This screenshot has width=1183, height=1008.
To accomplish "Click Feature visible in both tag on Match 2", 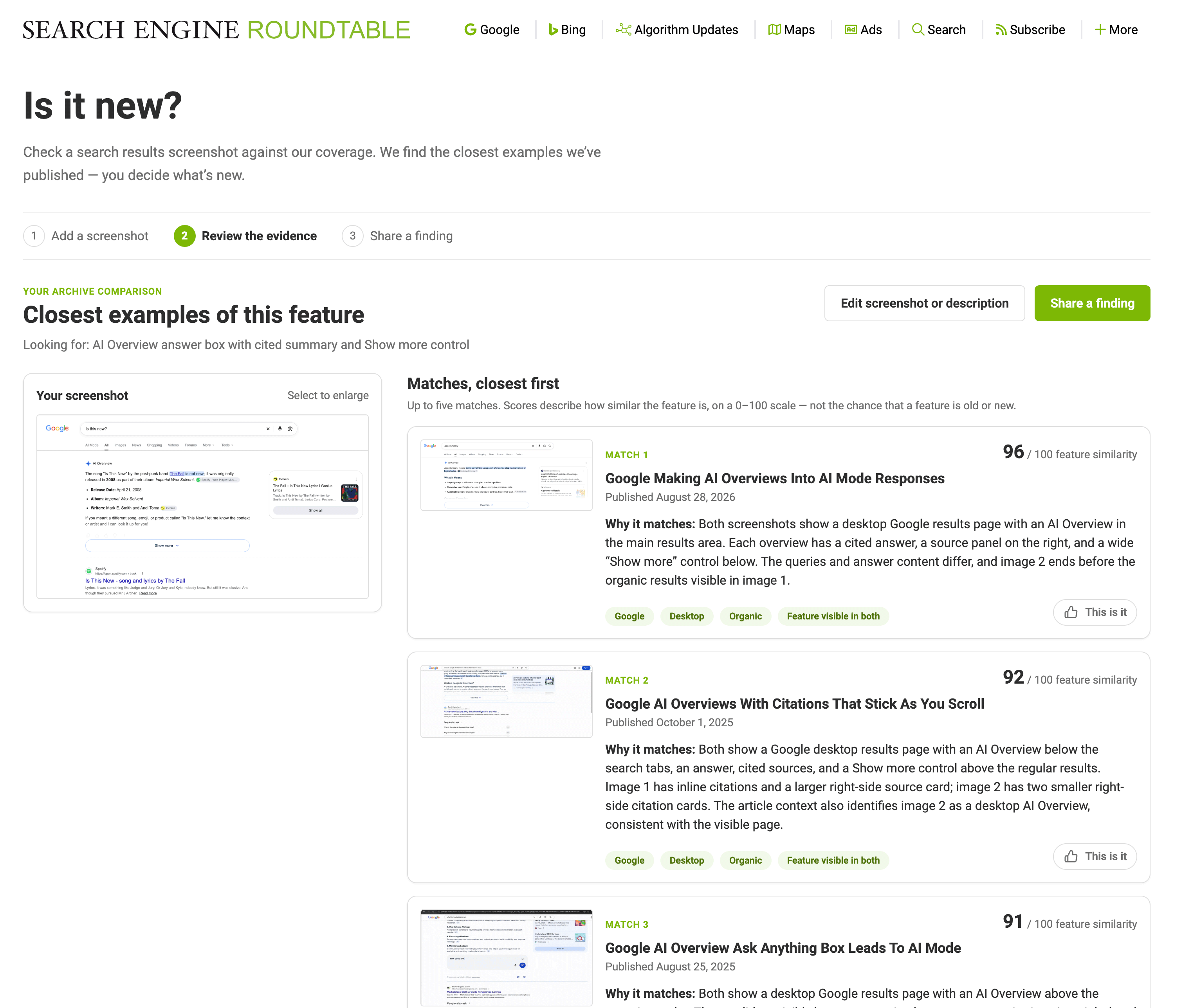I will click(x=833, y=860).
